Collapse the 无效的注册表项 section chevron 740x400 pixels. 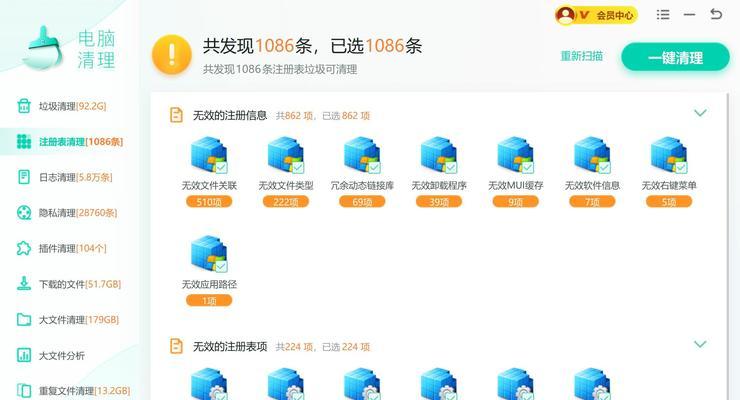coord(700,344)
